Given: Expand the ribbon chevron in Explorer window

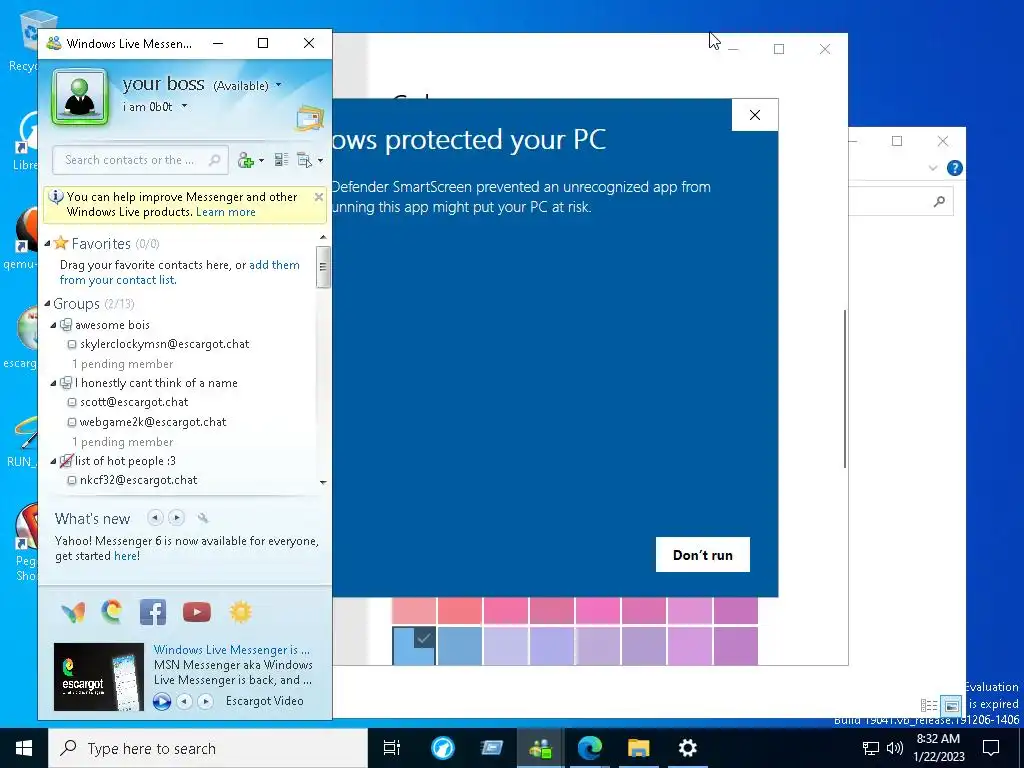Looking at the screenshot, I should [x=933, y=168].
